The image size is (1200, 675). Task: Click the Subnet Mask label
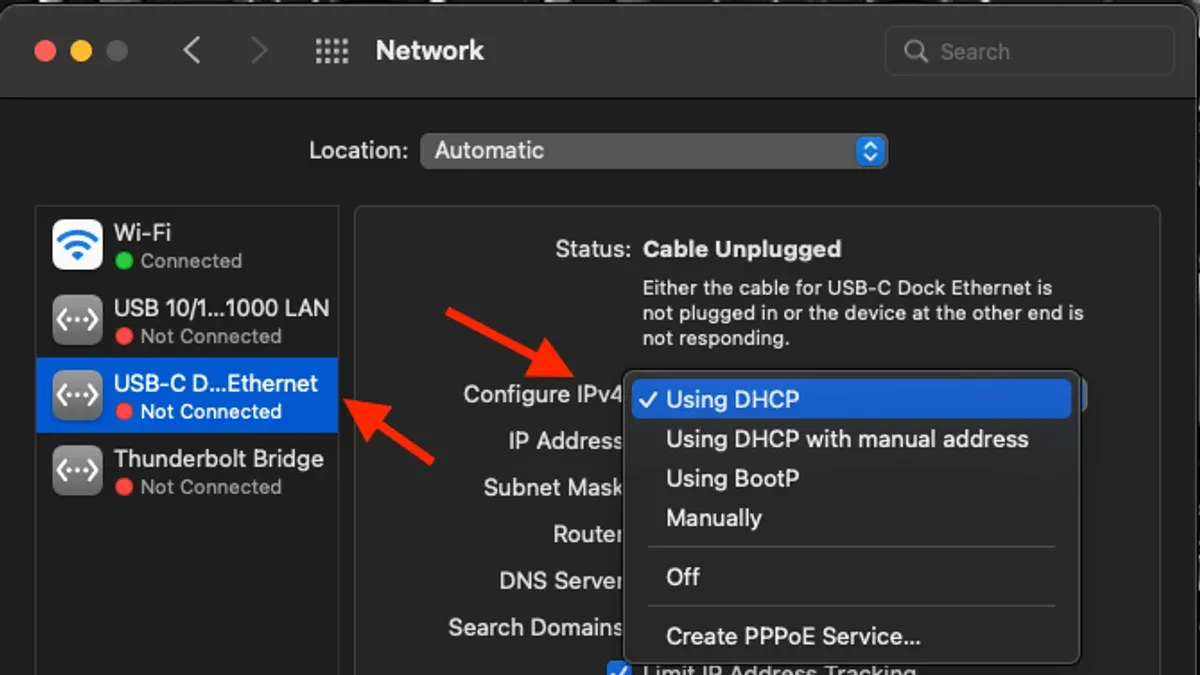pyautogui.click(x=553, y=487)
